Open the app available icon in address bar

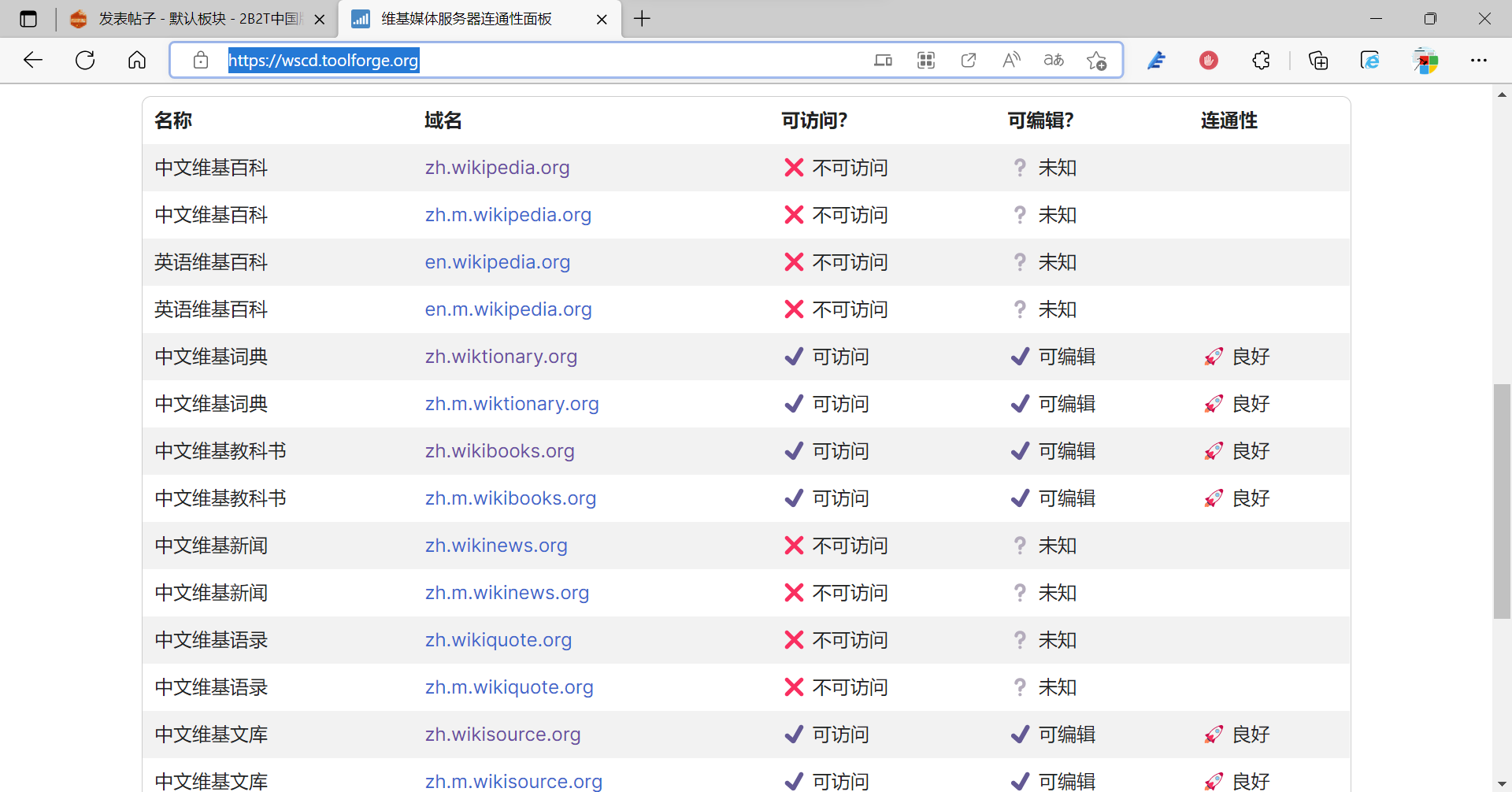coord(884,60)
